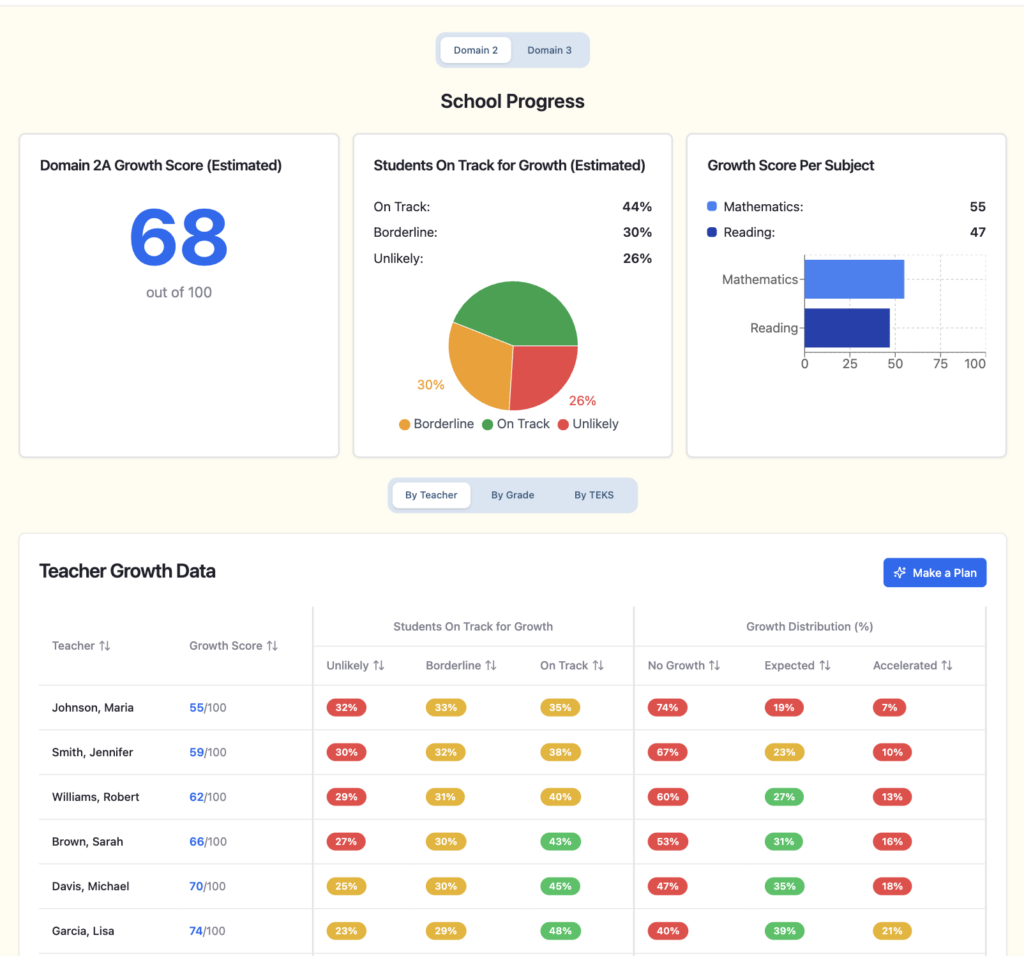Screen dimensions: 1024x956
Task: Open Garcia, Lisa's 74/100 growth score link
Action: (x=195, y=931)
